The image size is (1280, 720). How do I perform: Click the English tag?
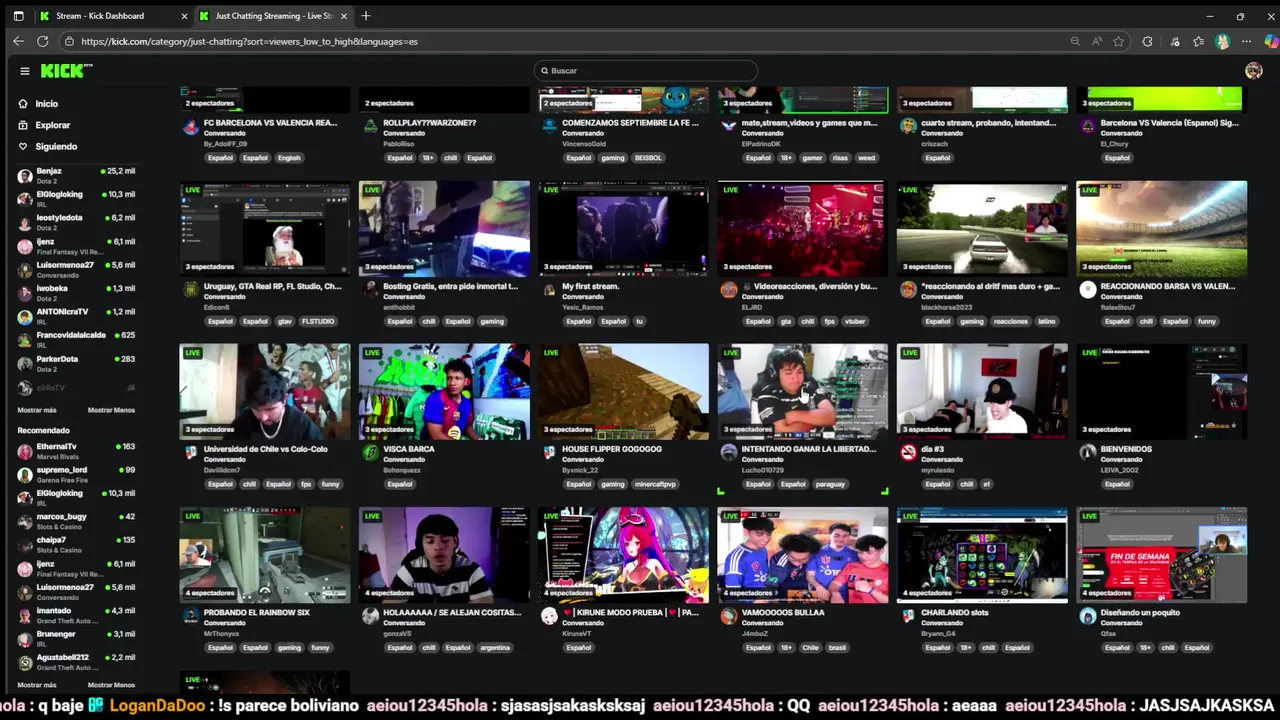pyautogui.click(x=289, y=158)
